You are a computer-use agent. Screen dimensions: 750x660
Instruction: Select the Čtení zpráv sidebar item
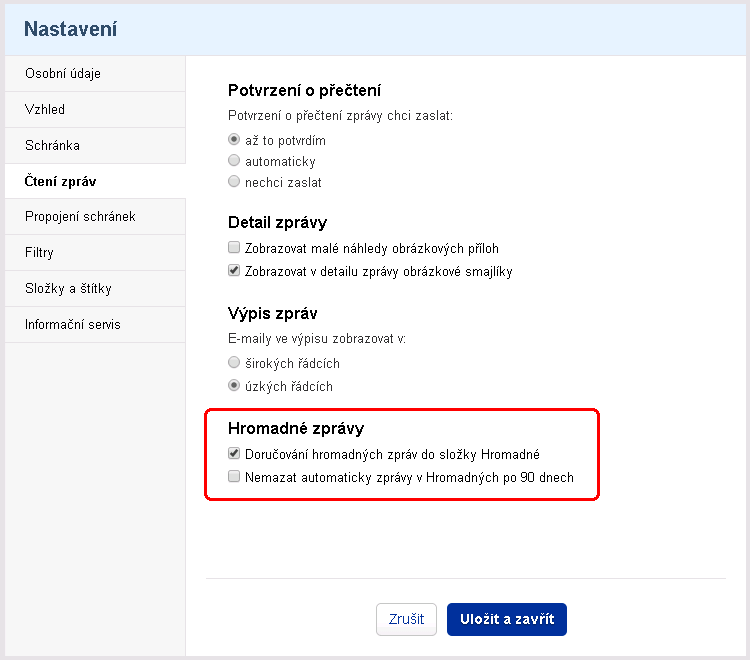(x=95, y=181)
